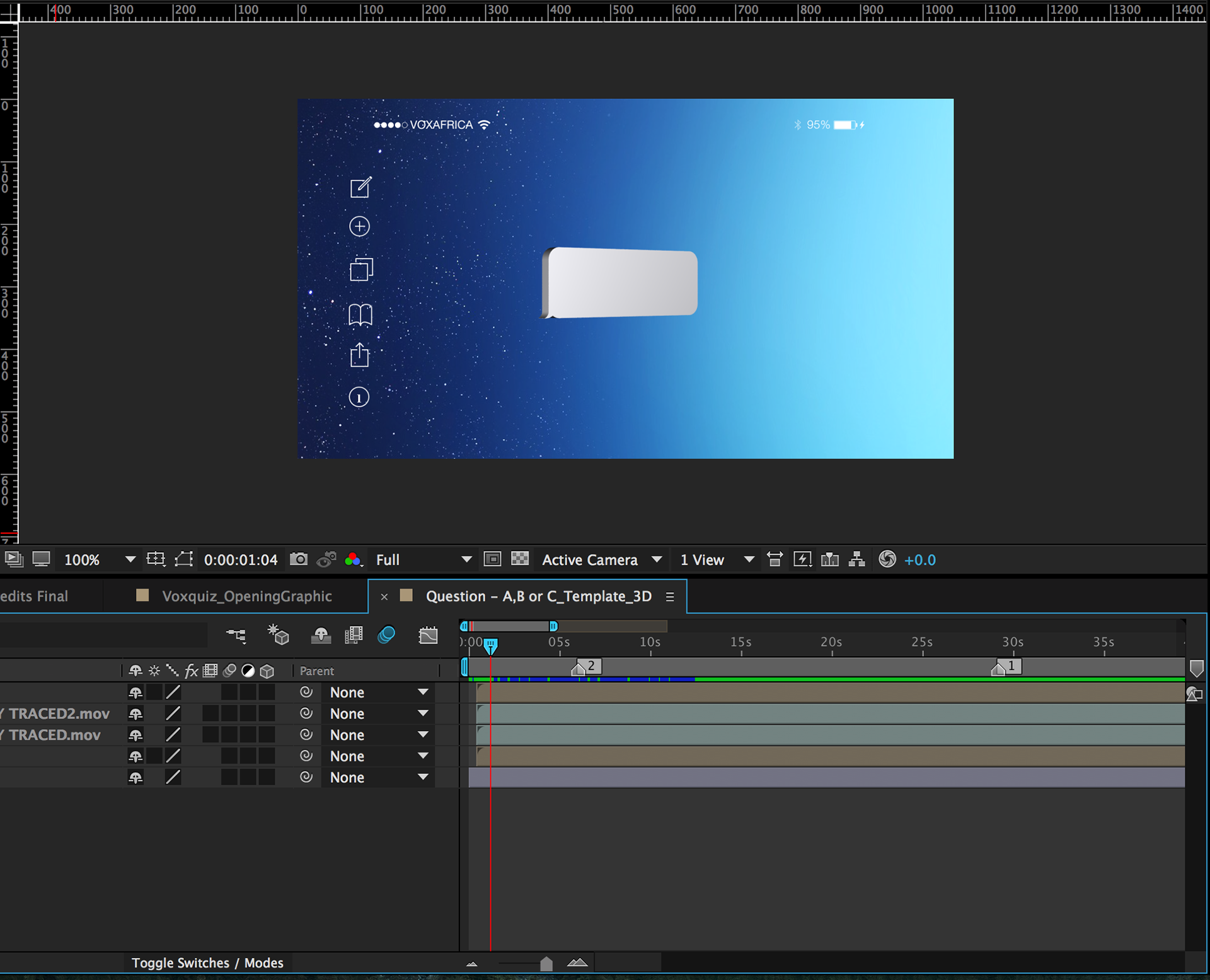Toggle hiding of shy layers

tap(321, 635)
